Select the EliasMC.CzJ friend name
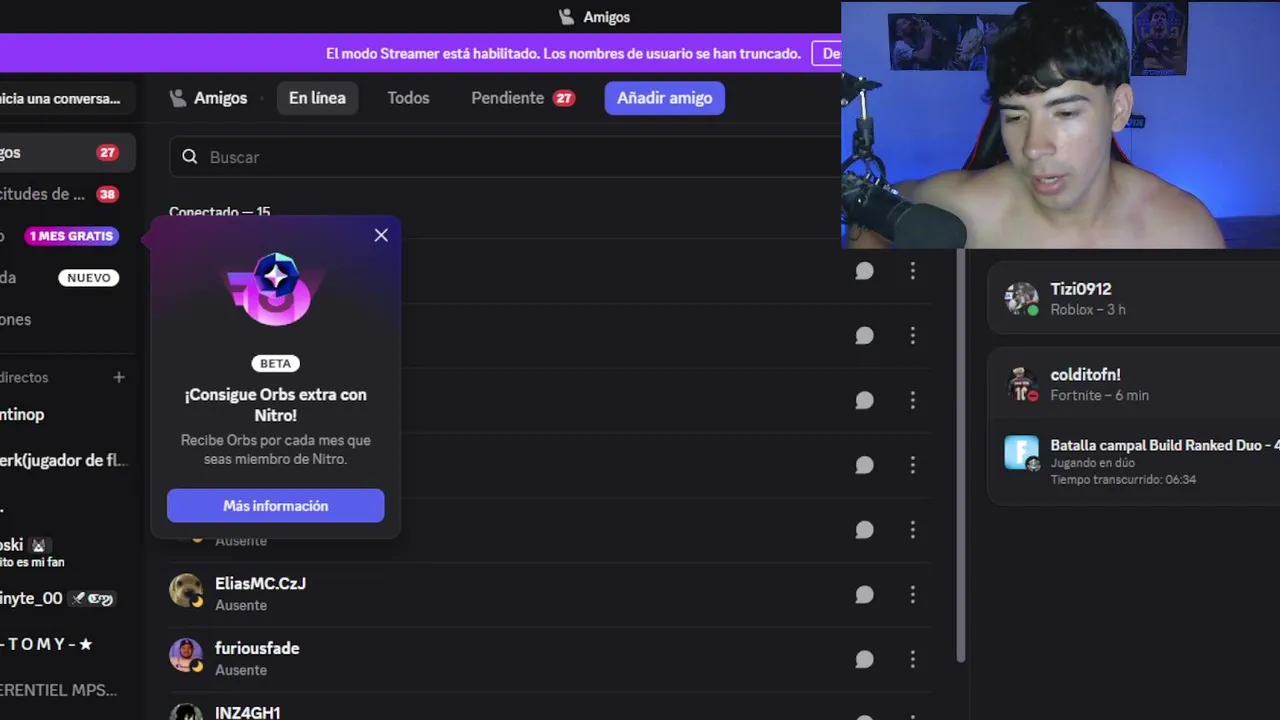Image resolution: width=1280 pixels, height=720 pixels. [x=260, y=584]
